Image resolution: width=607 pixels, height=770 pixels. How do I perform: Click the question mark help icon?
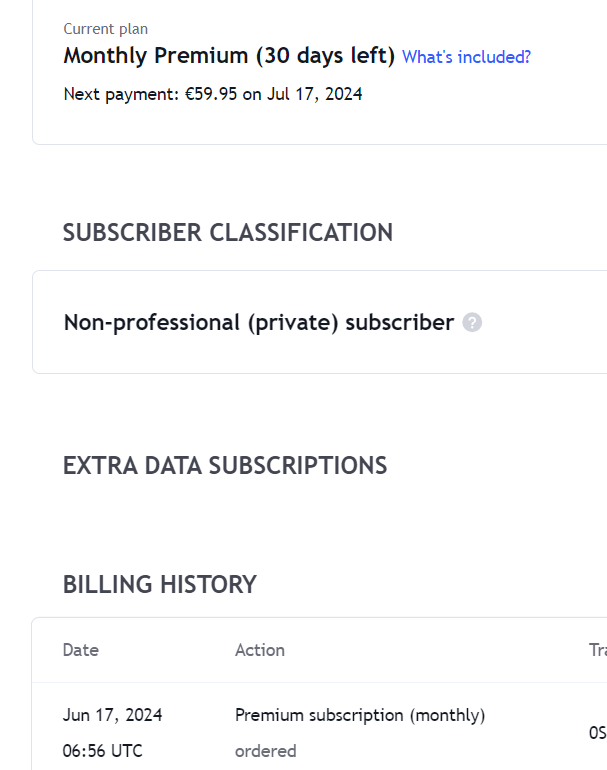472,323
